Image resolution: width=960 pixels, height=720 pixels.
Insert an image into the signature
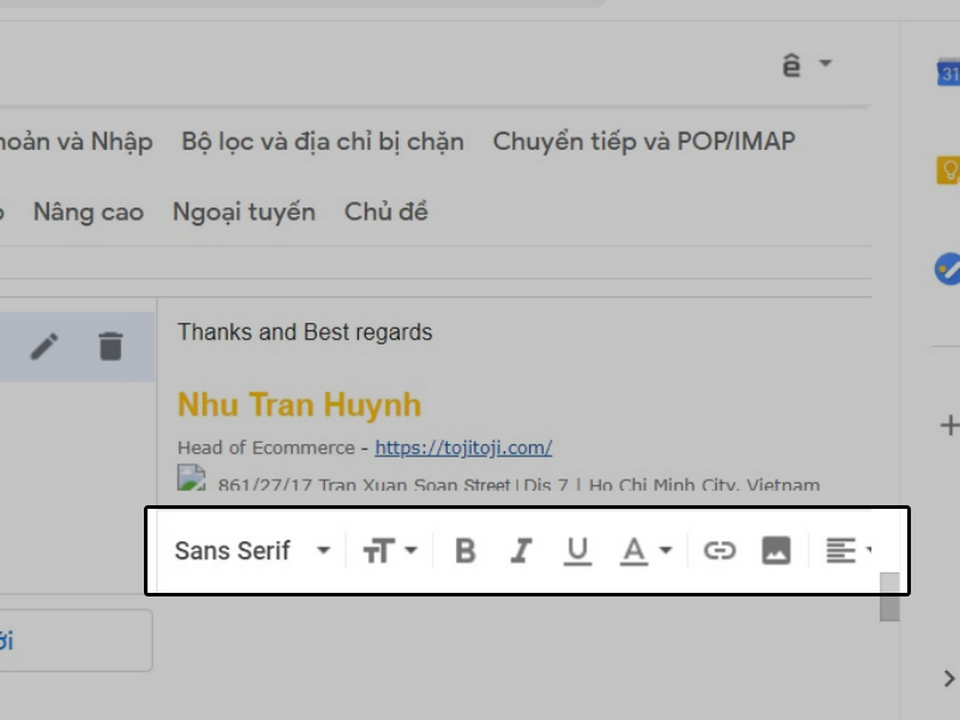coord(776,551)
